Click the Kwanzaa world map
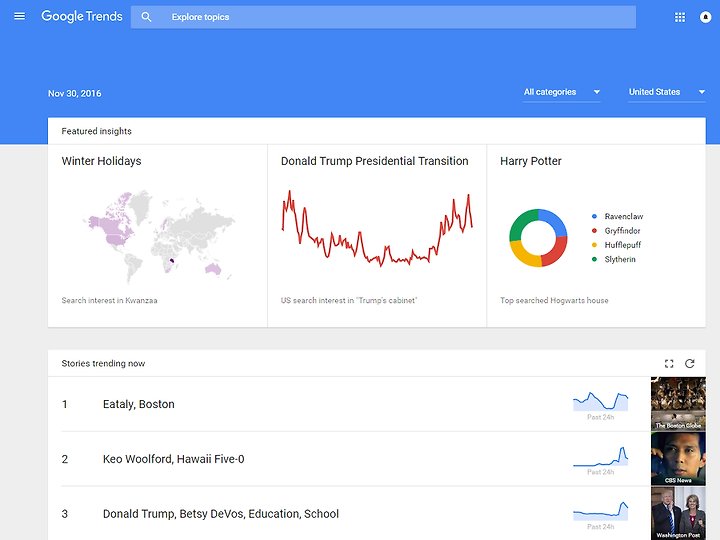720x540 pixels. [159, 236]
